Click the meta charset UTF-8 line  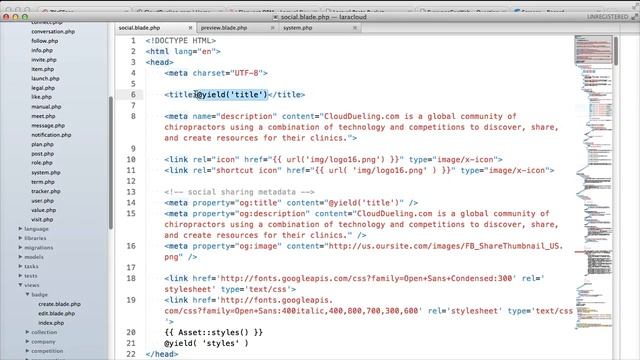[x=216, y=73]
